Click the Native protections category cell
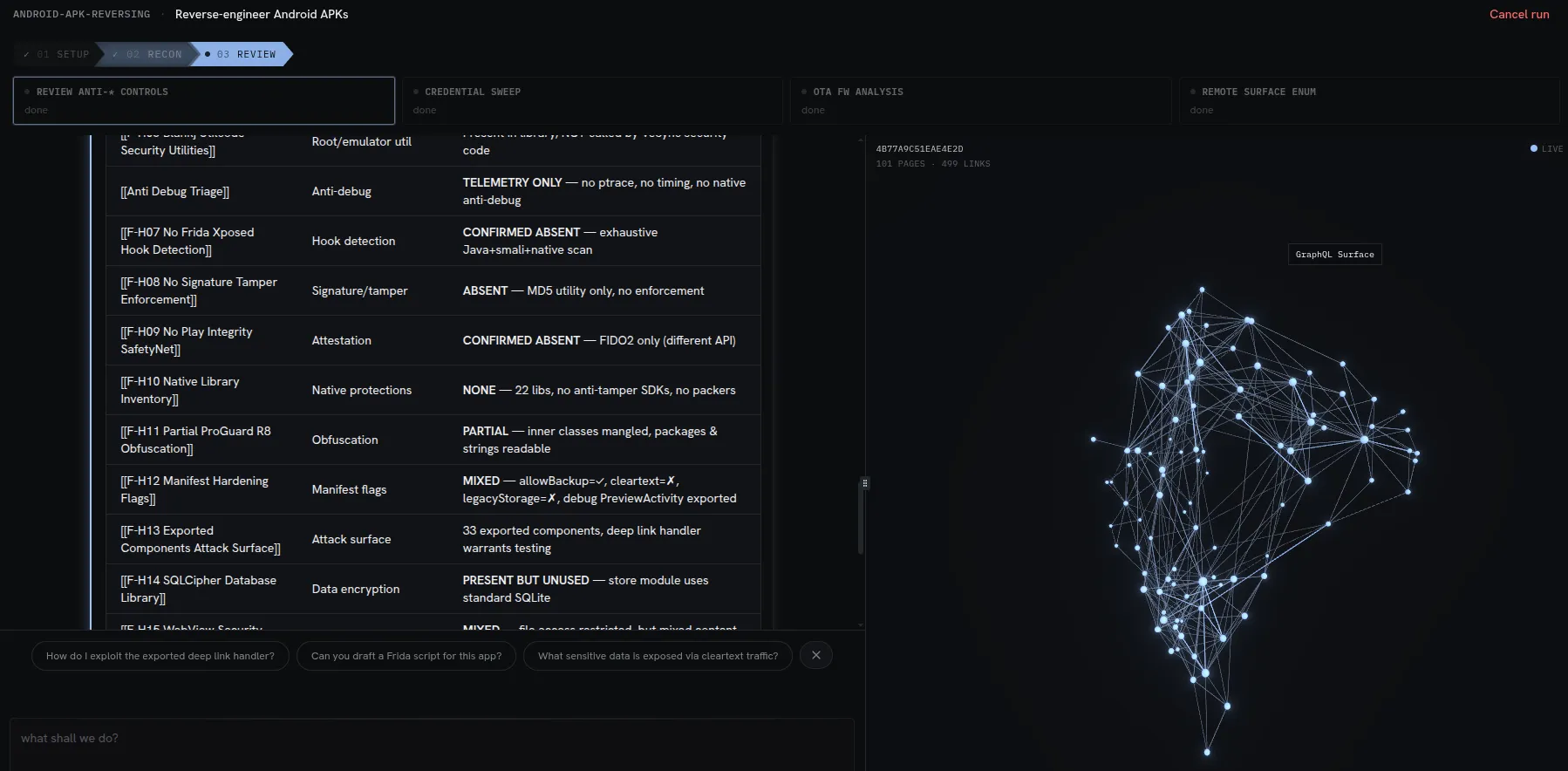This screenshot has width=1568, height=771. [x=361, y=390]
